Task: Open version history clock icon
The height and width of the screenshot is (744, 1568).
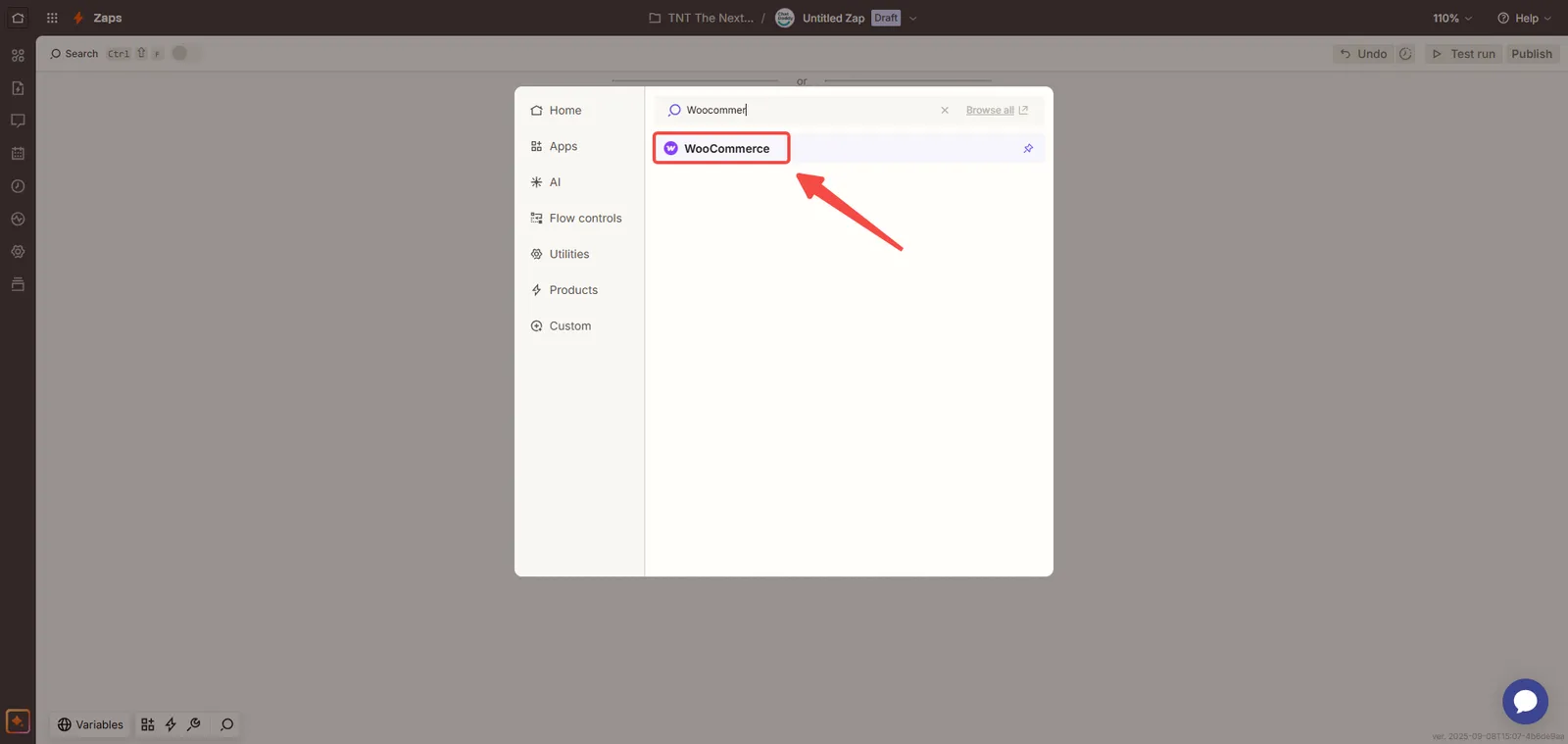Action: [x=1405, y=54]
